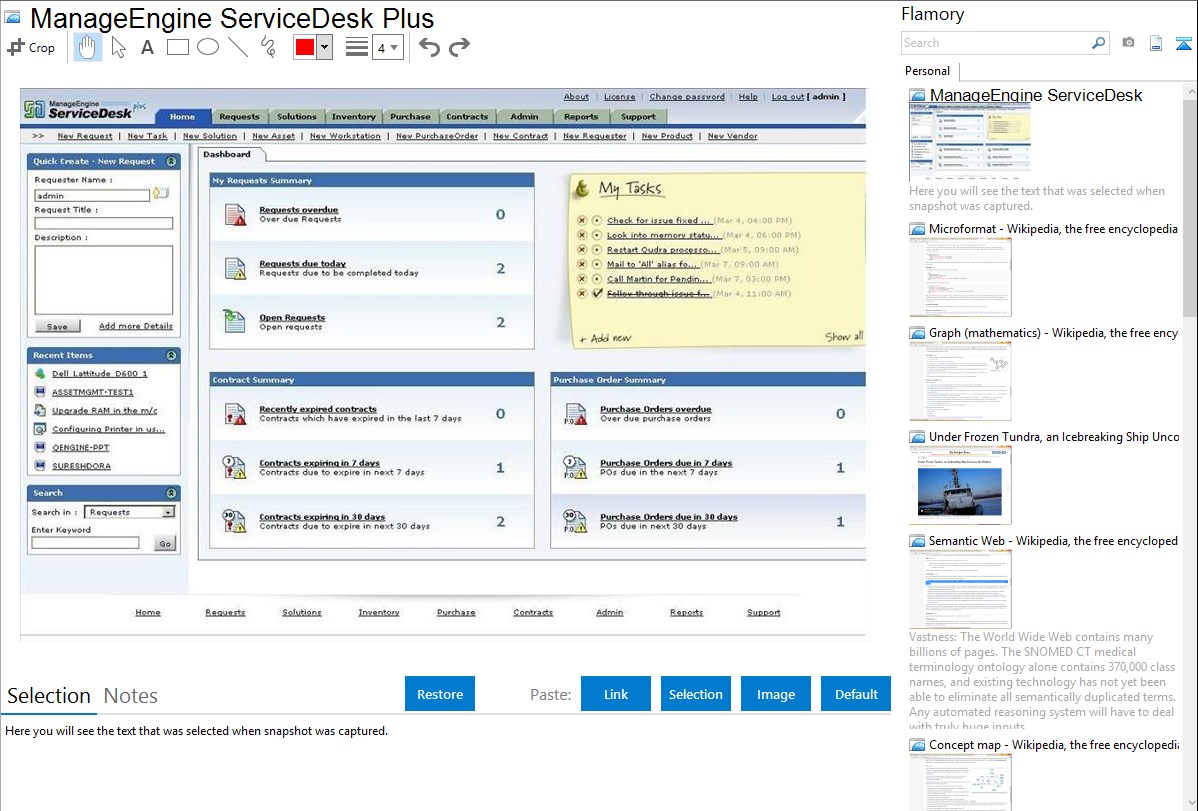Select the Crop tool
Image resolution: width=1198 pixels, height=811 pixels.
[31, 47]
